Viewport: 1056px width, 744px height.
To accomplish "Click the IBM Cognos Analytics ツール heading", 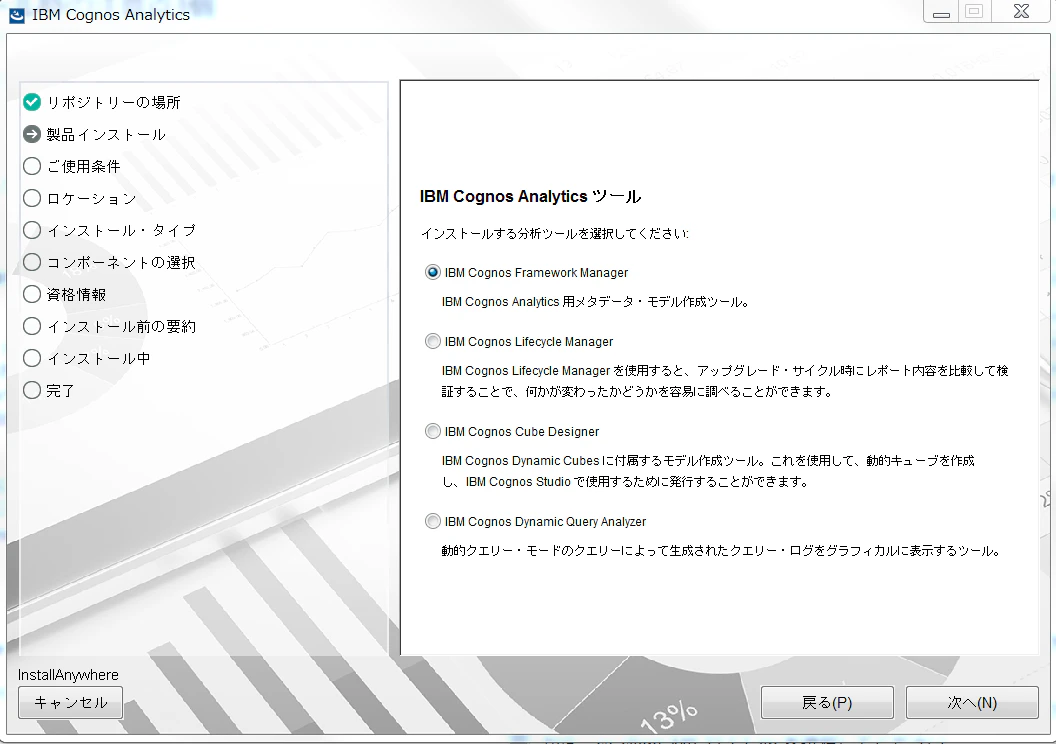I will [531, 197].
